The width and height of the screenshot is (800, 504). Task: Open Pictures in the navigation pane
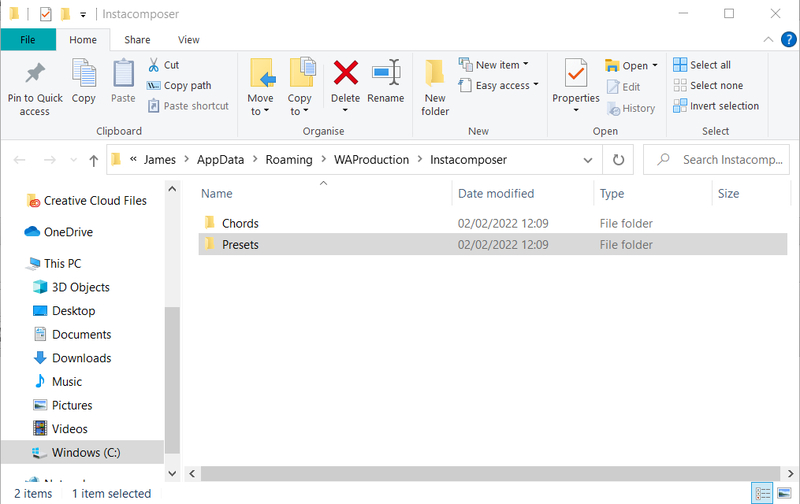point(63,405)
